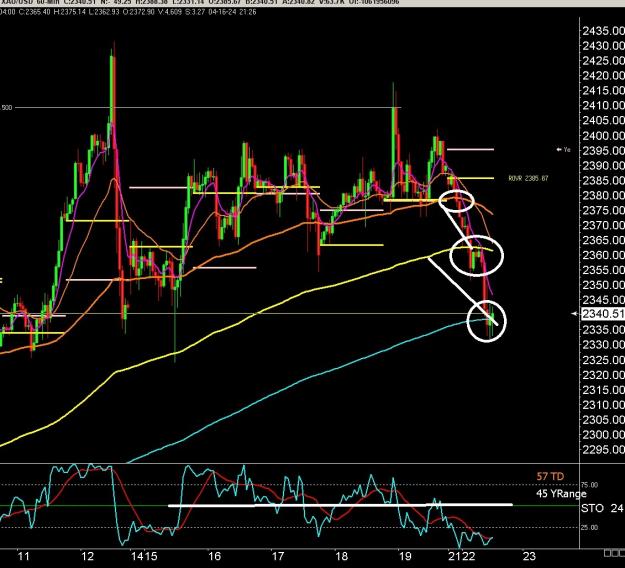
Task: Select the ROVR 2385.87 label
Action: [x=528, y=179]
